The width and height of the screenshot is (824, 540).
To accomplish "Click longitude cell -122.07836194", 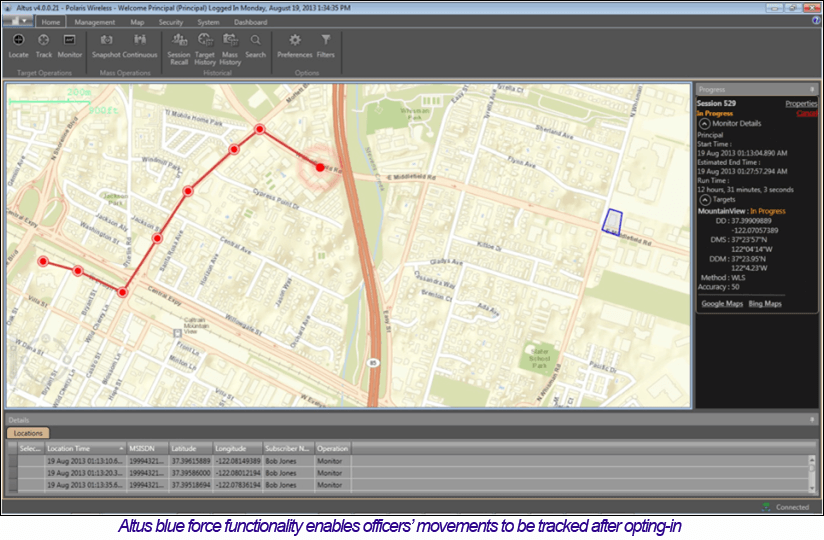I will pyautogui.click(x=238, y=485).
